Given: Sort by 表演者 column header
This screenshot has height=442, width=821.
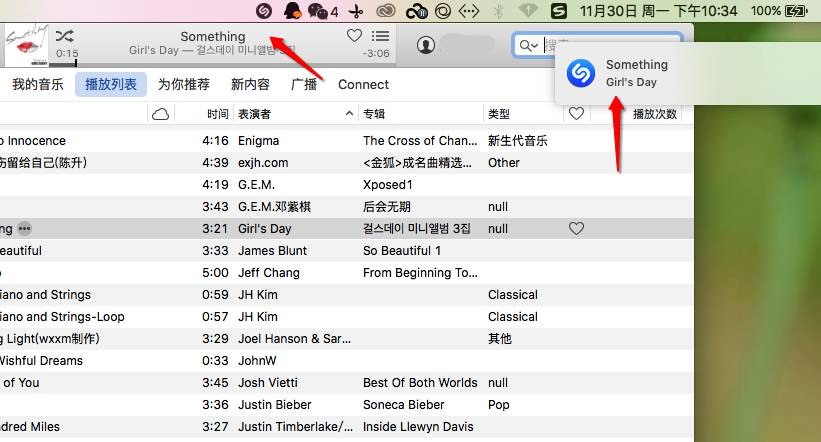Looking at the screenshot, I should (254, 114).
